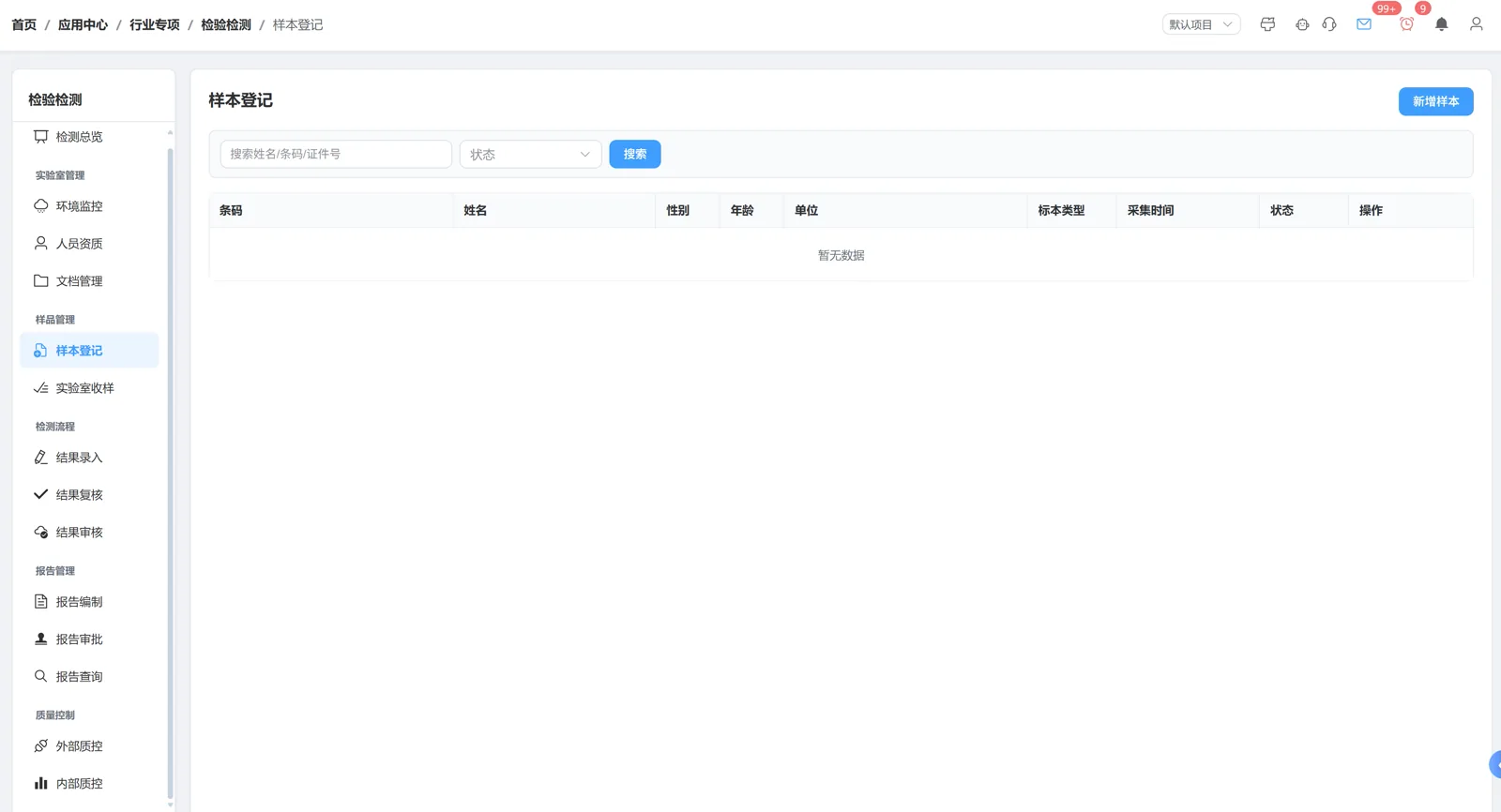
Task: Expand the 状态 filter dropdown
Action: [530, 155]
